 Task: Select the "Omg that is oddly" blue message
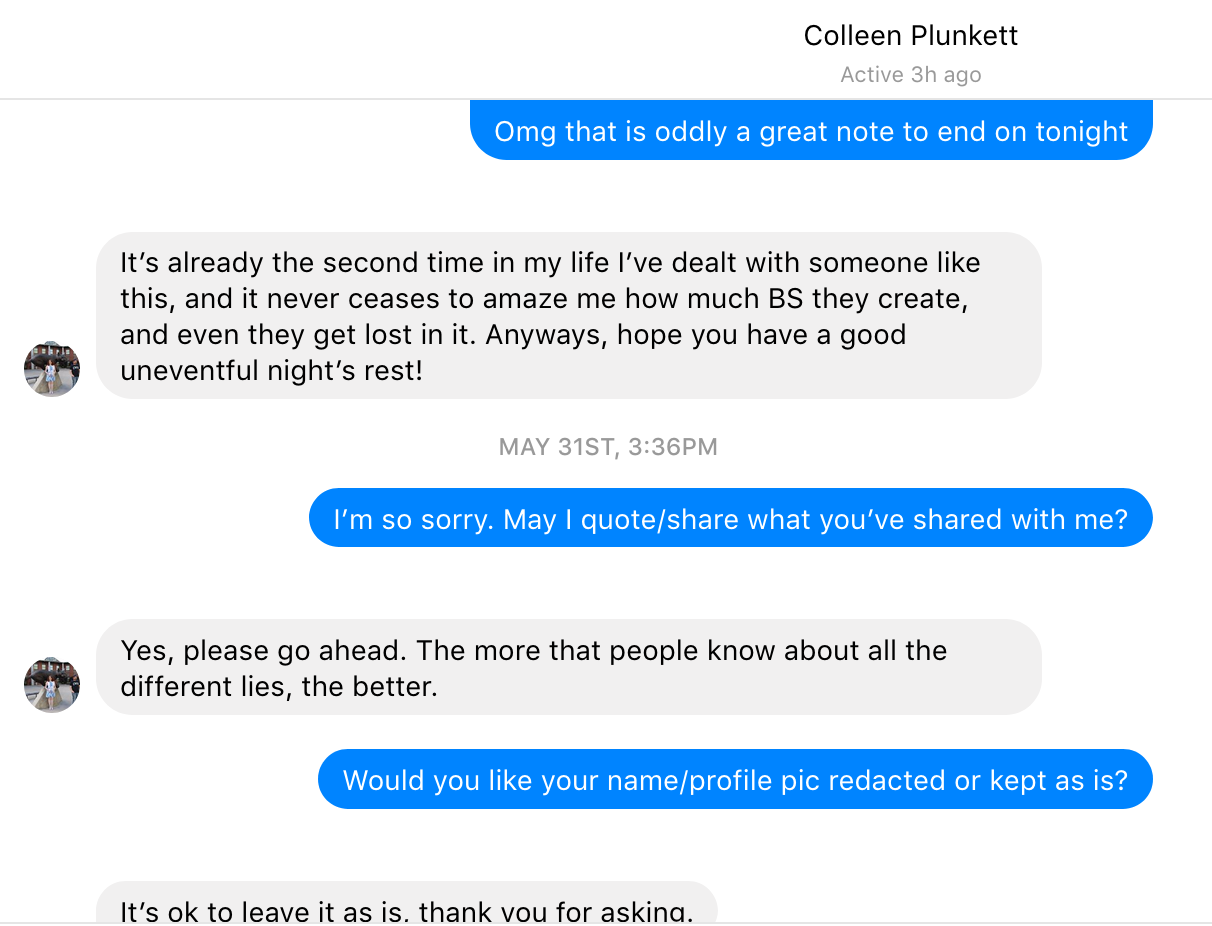click(x=810, y=132)
